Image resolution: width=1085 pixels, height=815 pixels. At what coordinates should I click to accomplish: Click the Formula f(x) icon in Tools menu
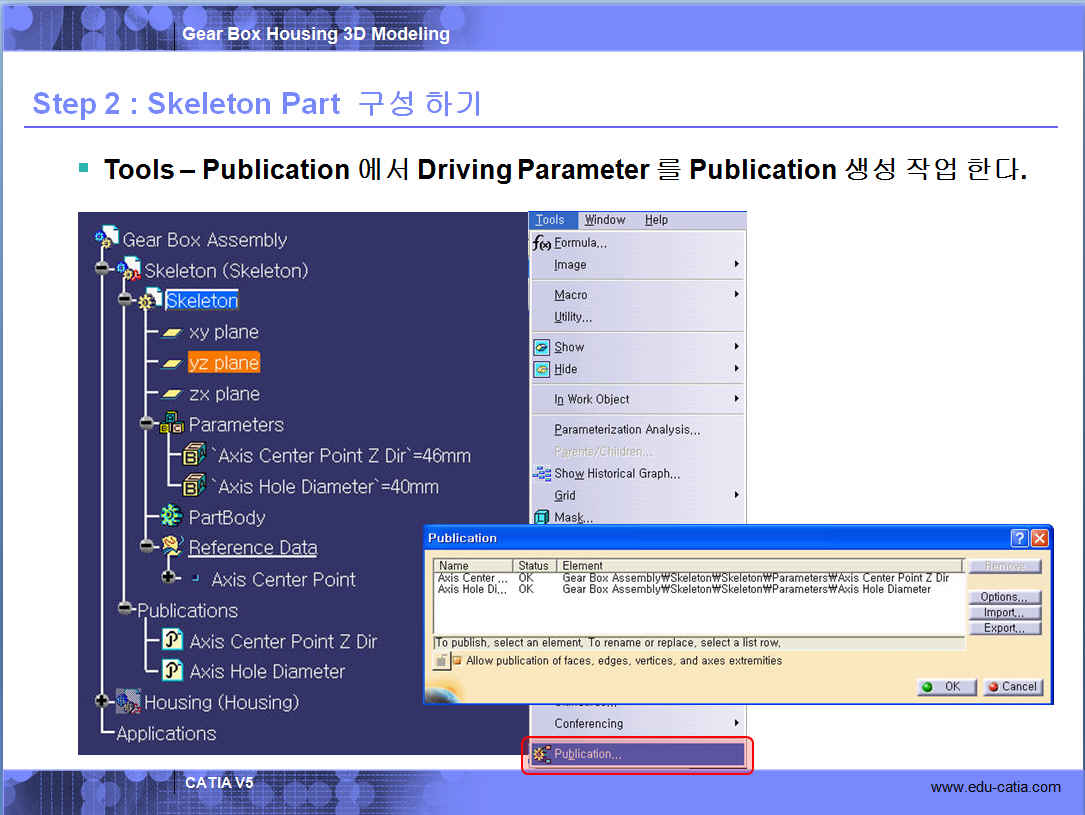coord(541,243)
